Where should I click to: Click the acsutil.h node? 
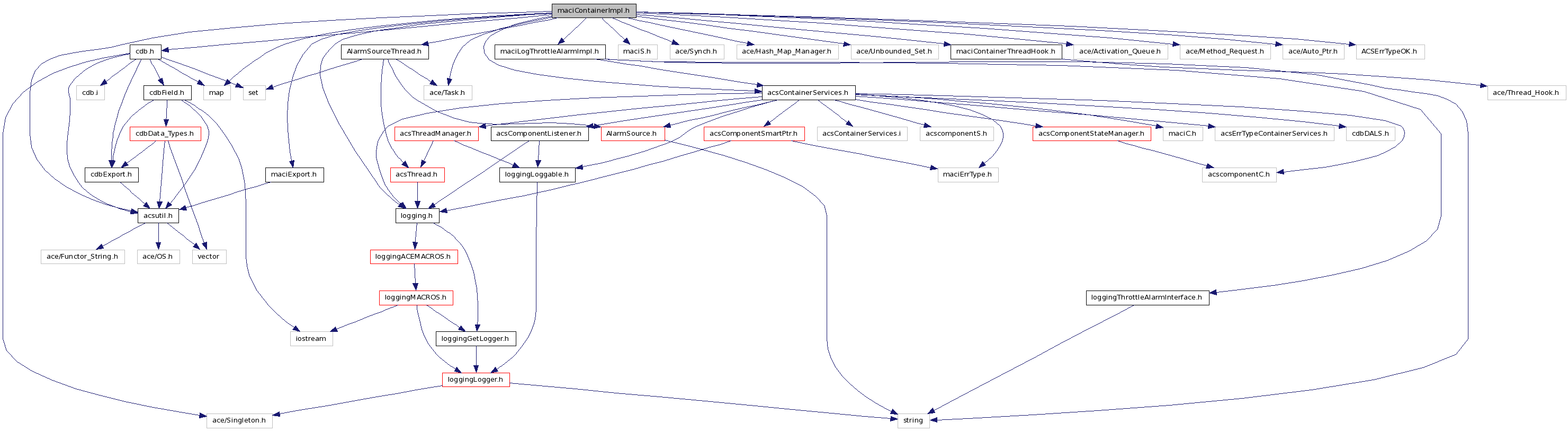[x=158, y=216]
